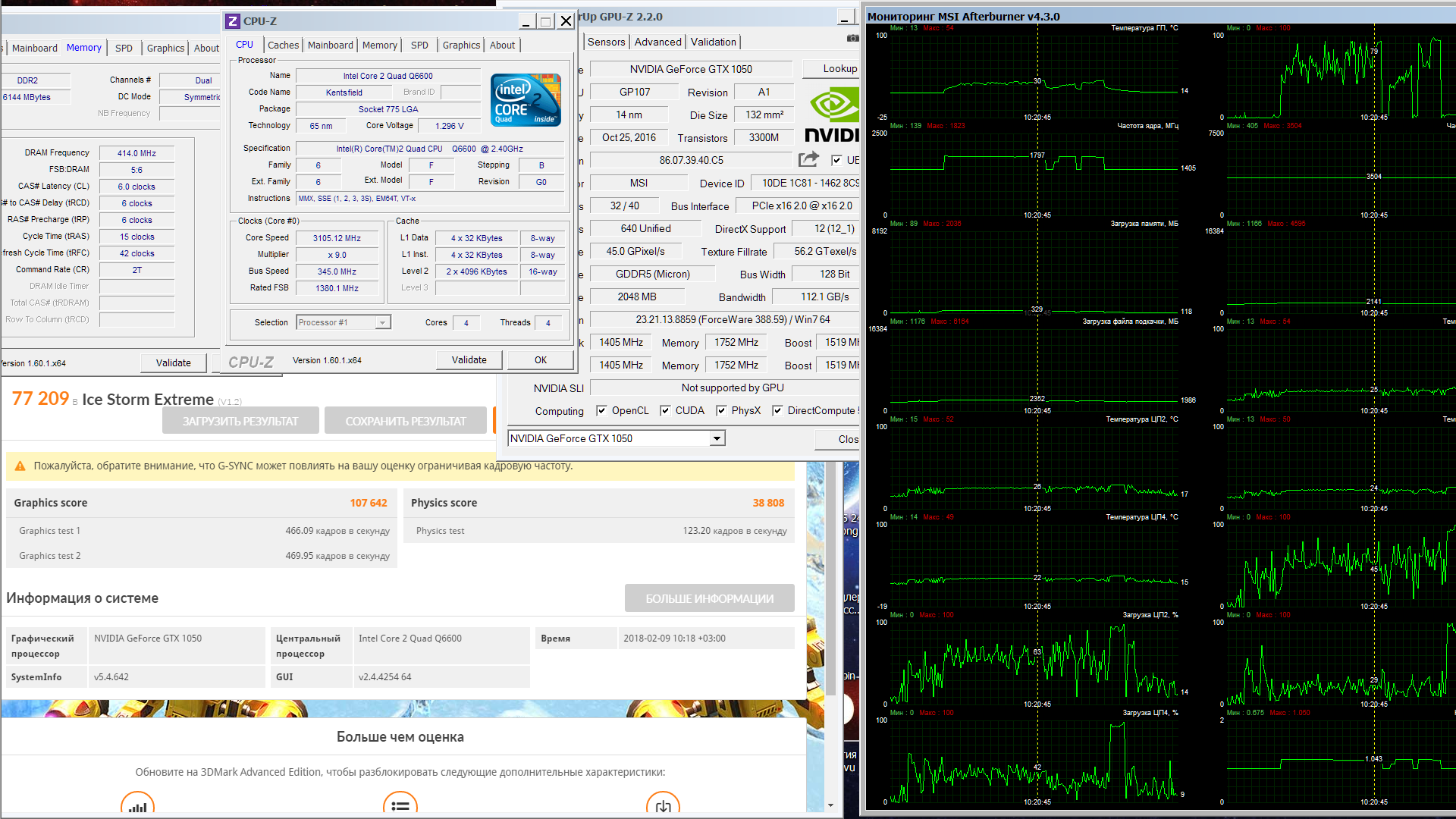Click the Core Voltage 1.296 V field
This screenshot has width=1456, height=819.
click(x=450, y=126)
